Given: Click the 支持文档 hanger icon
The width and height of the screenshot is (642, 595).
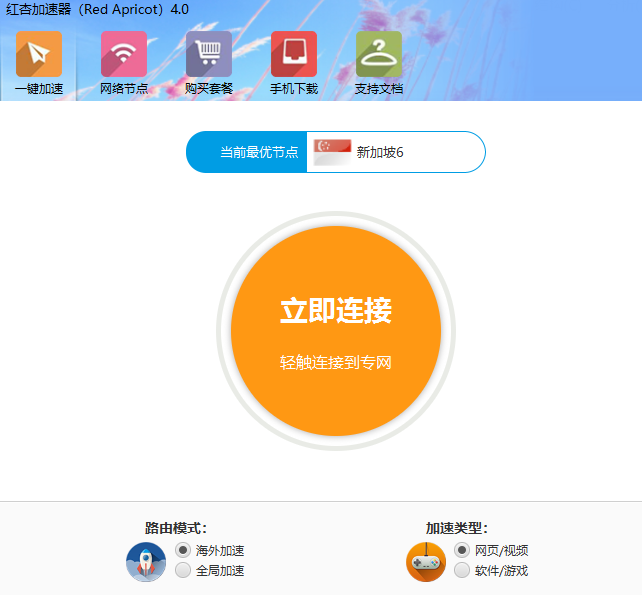Looking at the screenshot, I should pos(379,54).
